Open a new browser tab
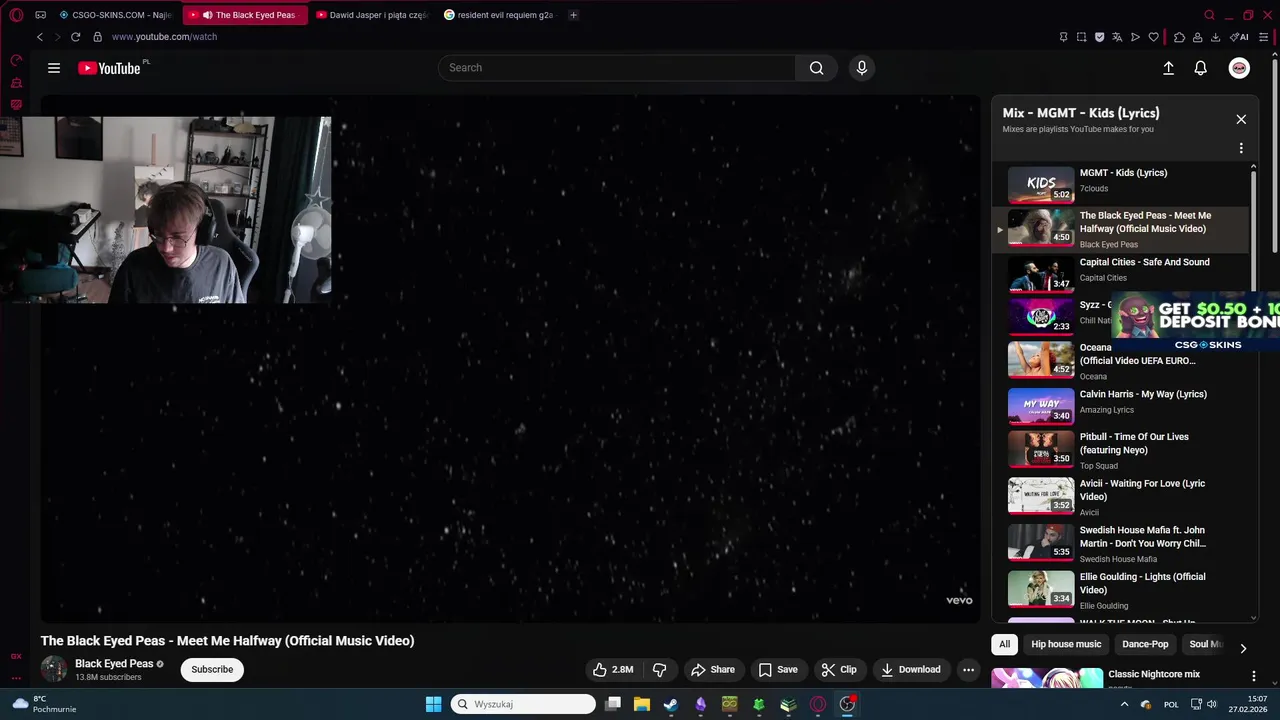The height and width of the screenshot is (720, 1280). pos(573,15)
